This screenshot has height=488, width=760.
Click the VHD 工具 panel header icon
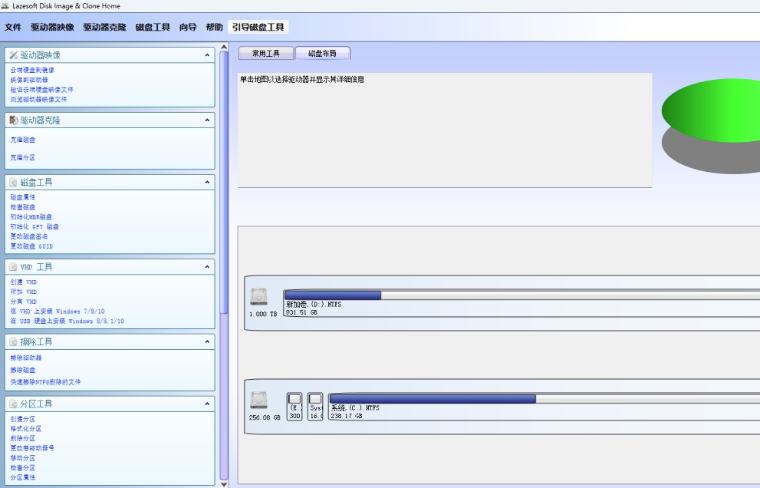(x=14, y=267)
